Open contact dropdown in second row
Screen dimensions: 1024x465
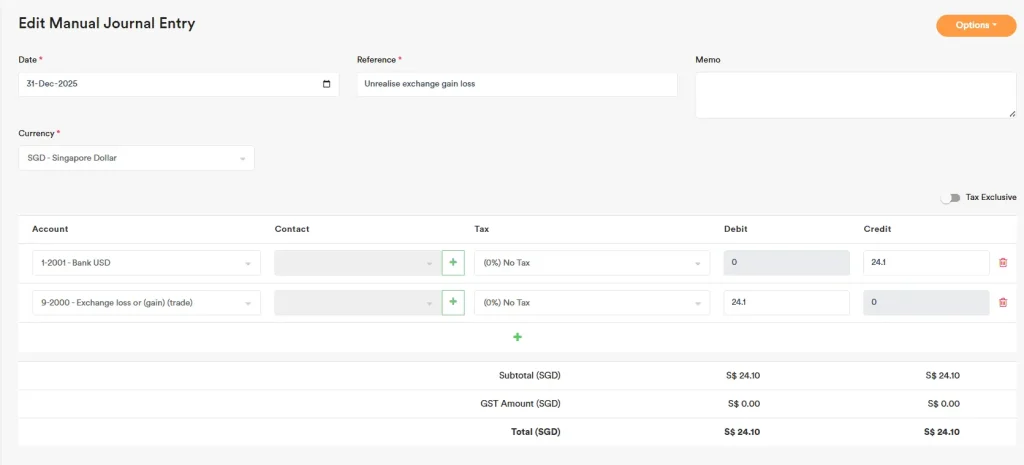tap(357, 302)
